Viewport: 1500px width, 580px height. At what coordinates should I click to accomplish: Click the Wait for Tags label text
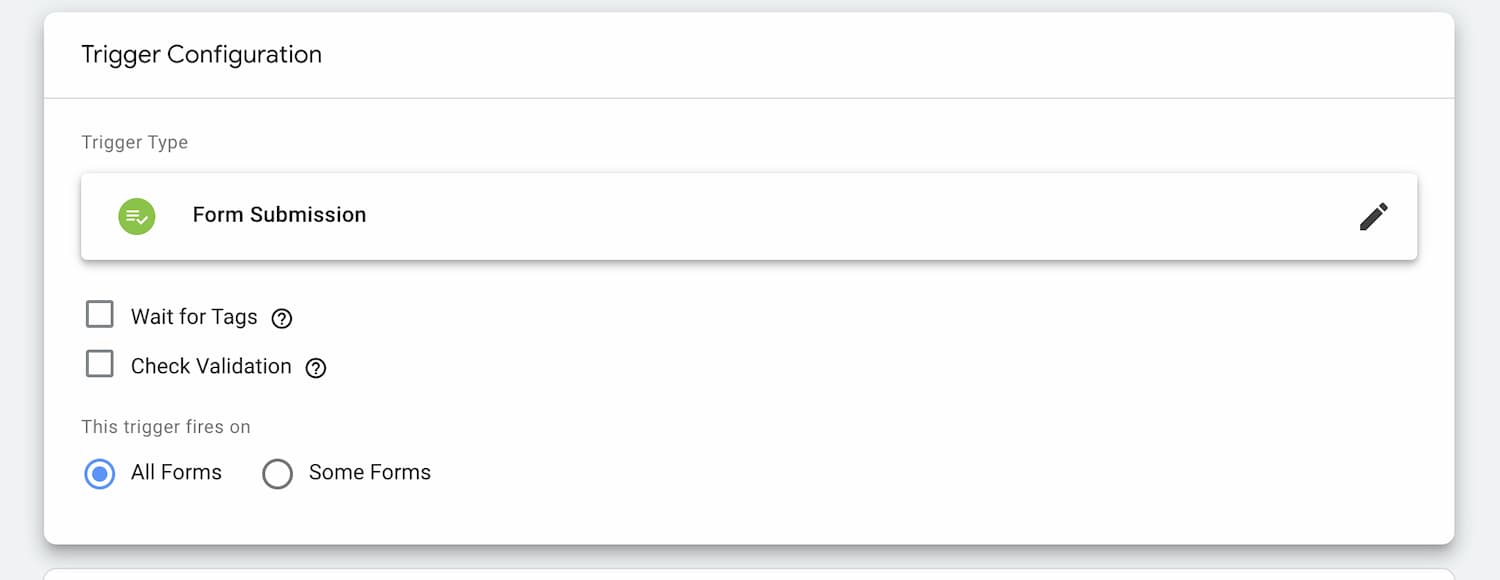pyautogui.click(x=194, y=317)
